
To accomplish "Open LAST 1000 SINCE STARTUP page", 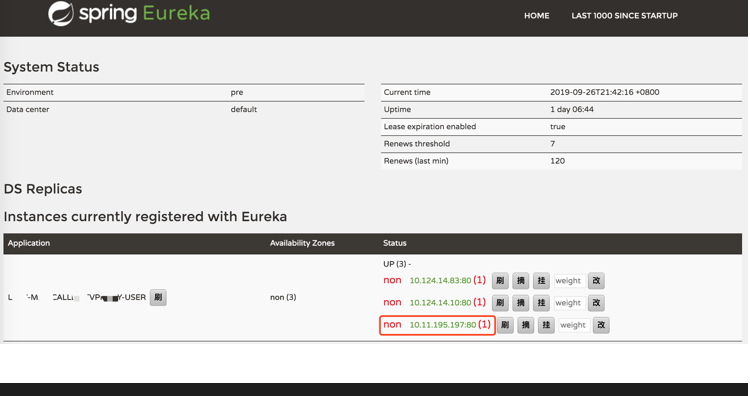I will point(624,16).
